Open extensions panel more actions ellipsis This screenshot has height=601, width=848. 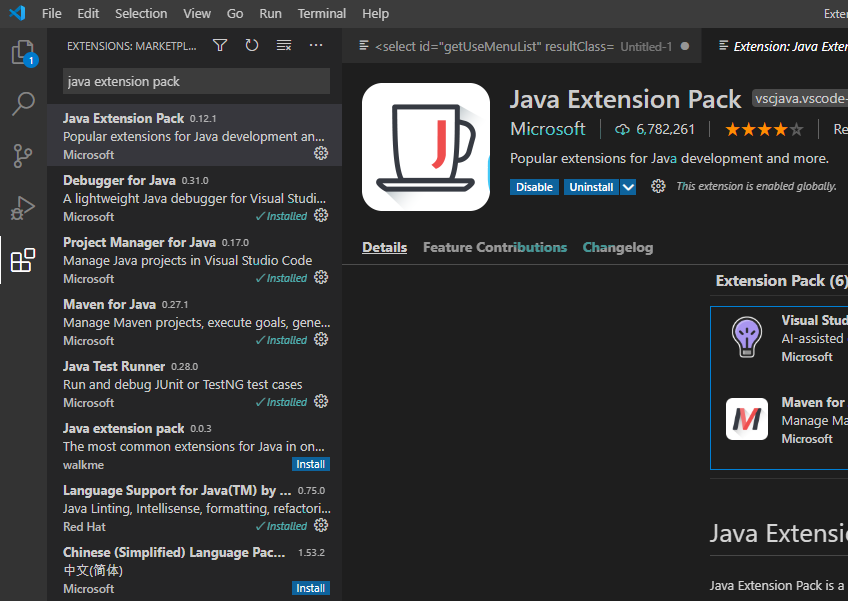tap(316, 45)
